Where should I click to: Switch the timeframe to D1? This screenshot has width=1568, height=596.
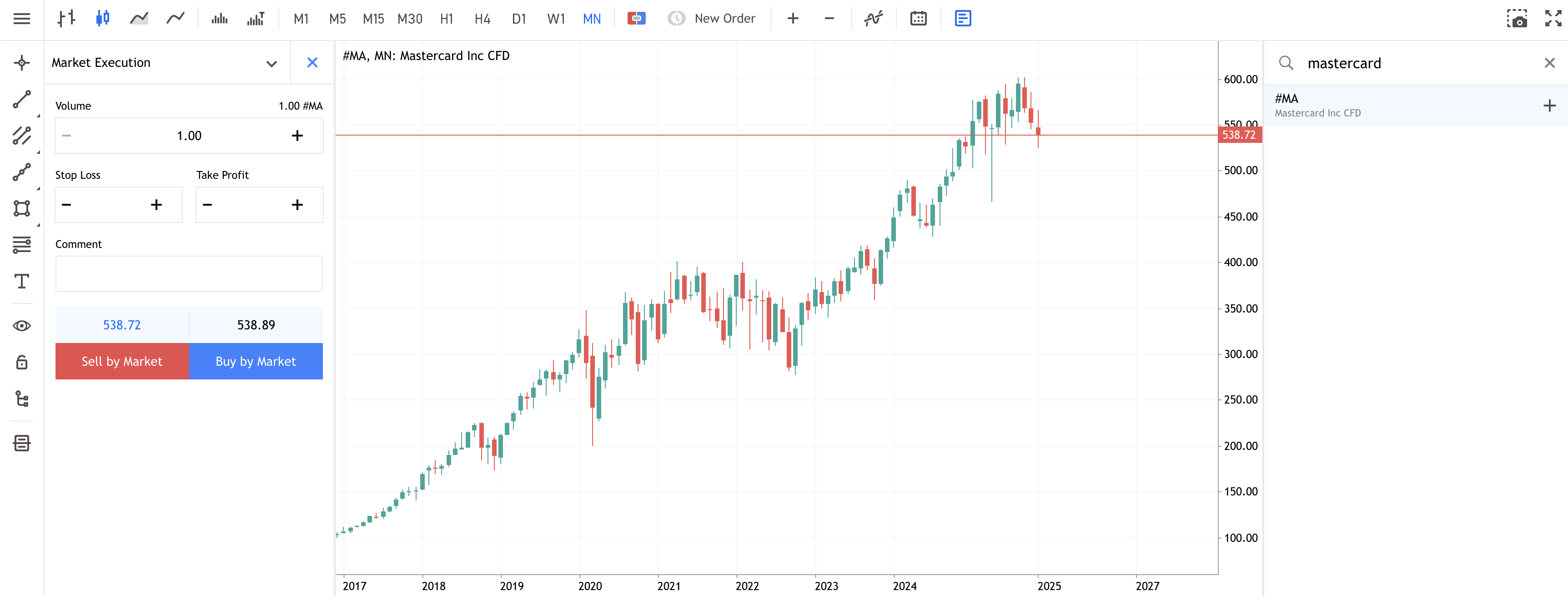[519, 18]
